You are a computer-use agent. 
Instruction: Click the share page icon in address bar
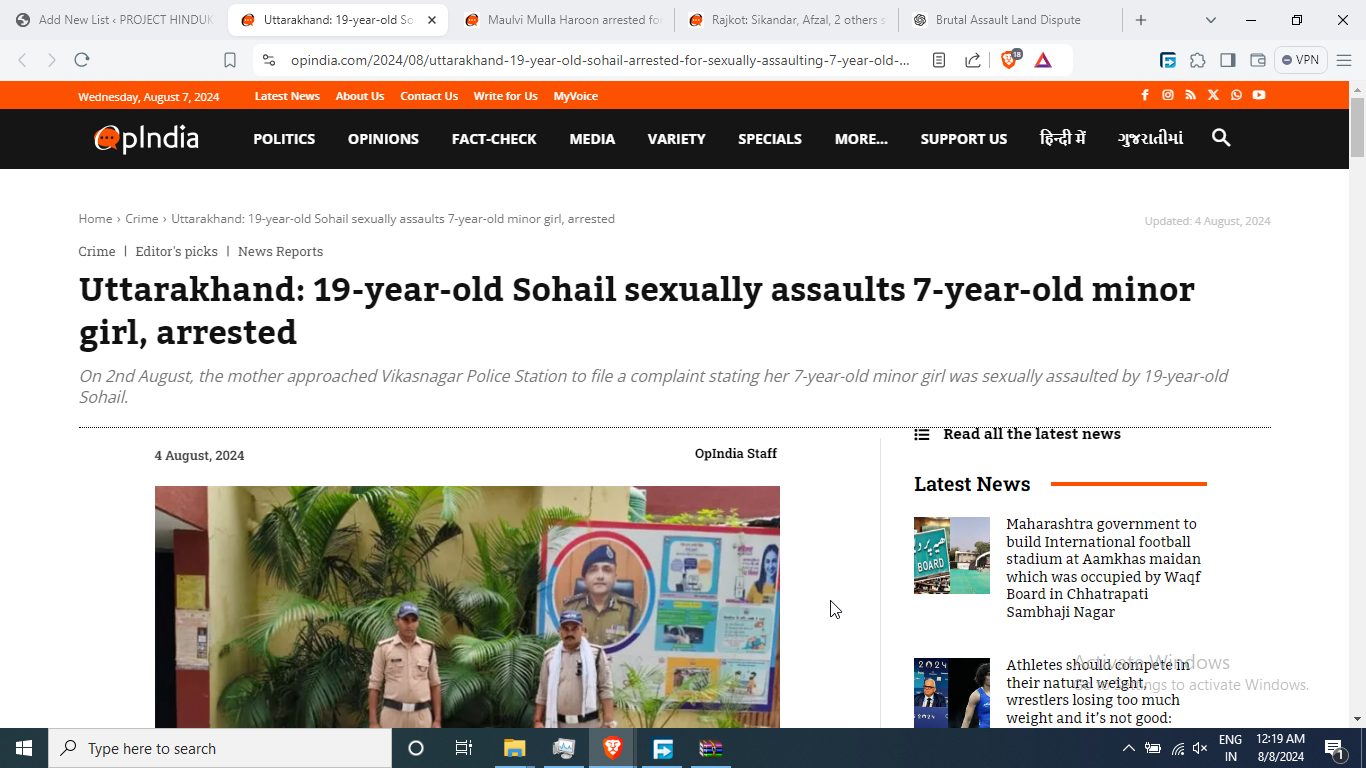coord(972,60)
